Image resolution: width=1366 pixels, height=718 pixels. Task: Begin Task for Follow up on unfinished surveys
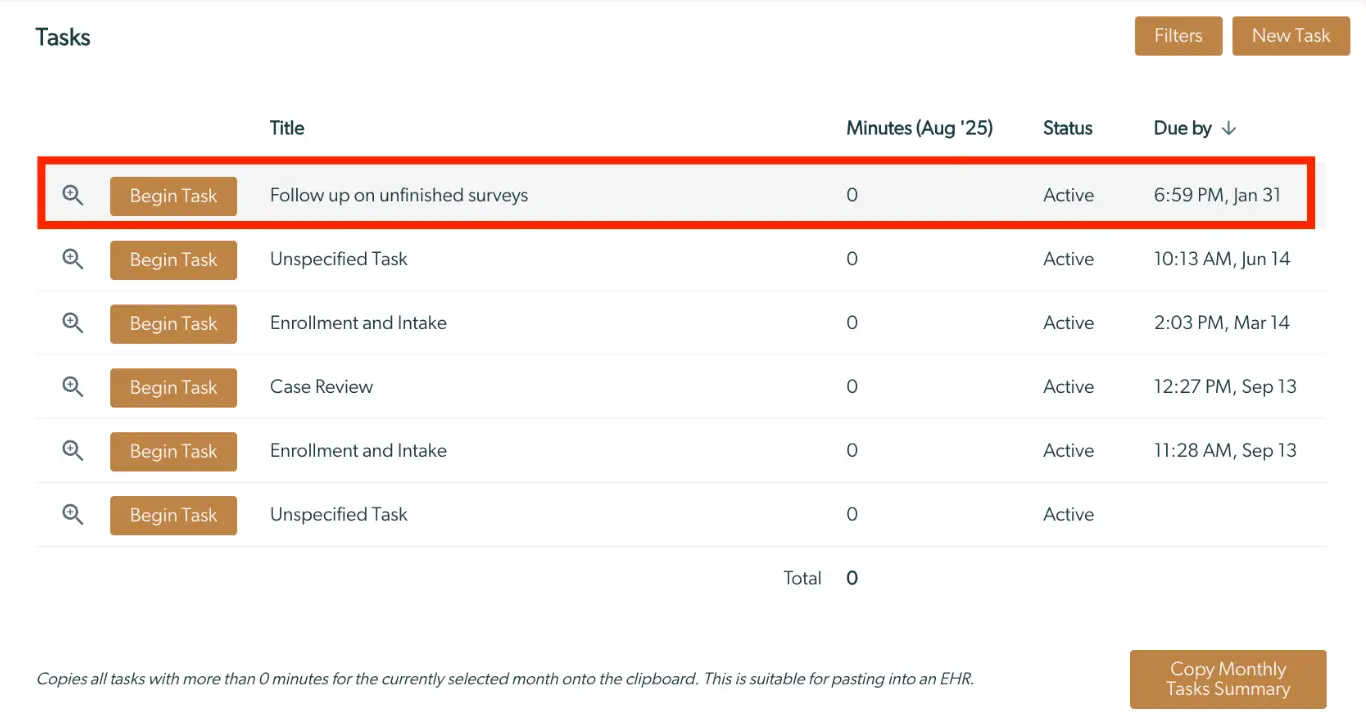pyautogui.click(x=173, y=196)
